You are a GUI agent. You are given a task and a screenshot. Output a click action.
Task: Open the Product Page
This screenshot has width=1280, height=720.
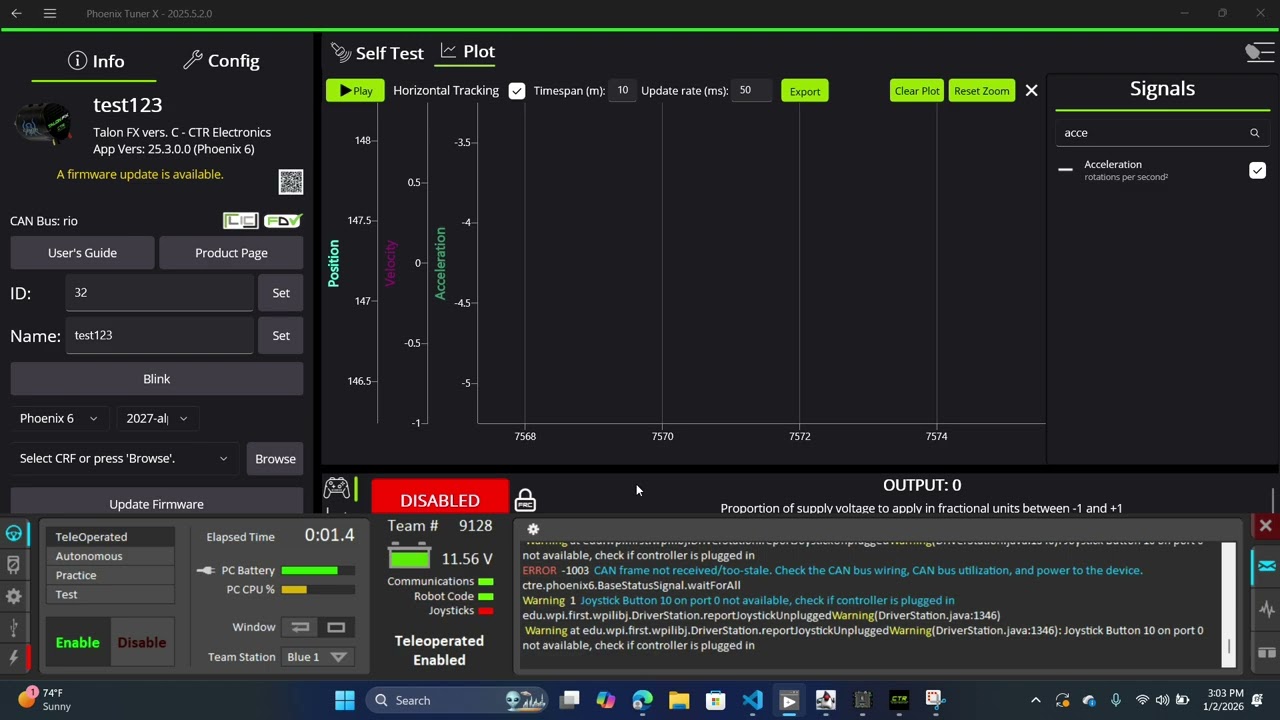tap(231, 253)
